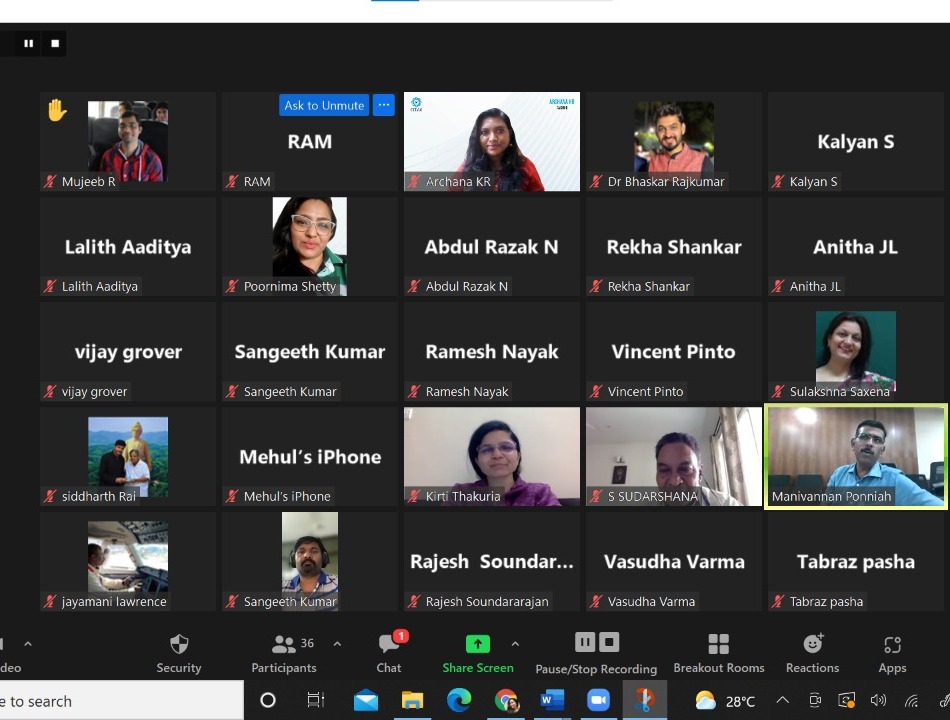Click the raised hand on Mujeeb R's tile
The image size is (950, 720).
tap(57, 110)
